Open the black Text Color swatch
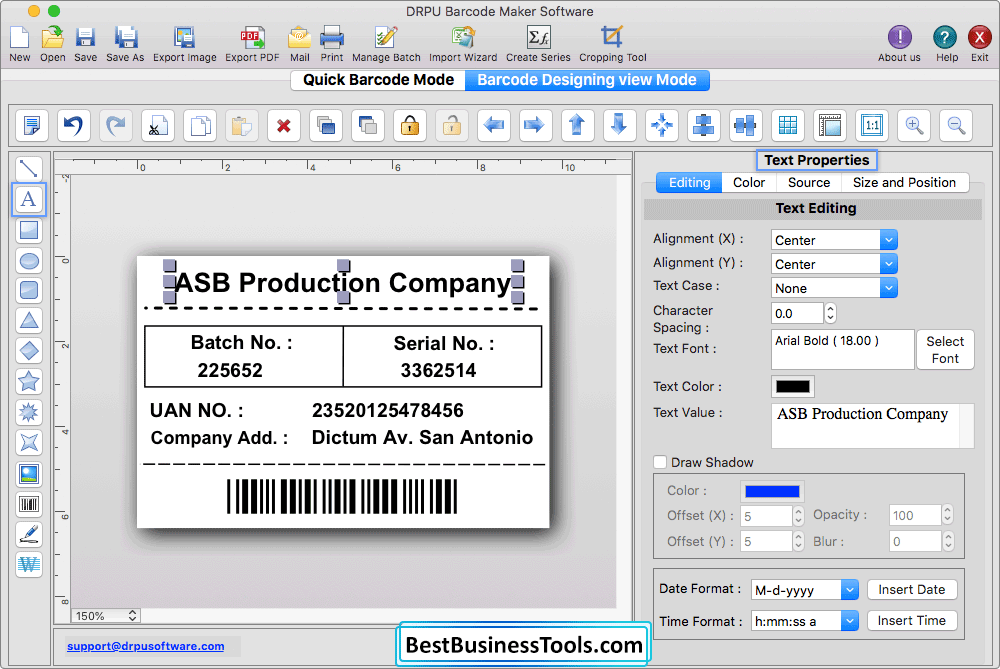Image resolution: width=1000 pixels, height=669 pixels. point(793,386)
